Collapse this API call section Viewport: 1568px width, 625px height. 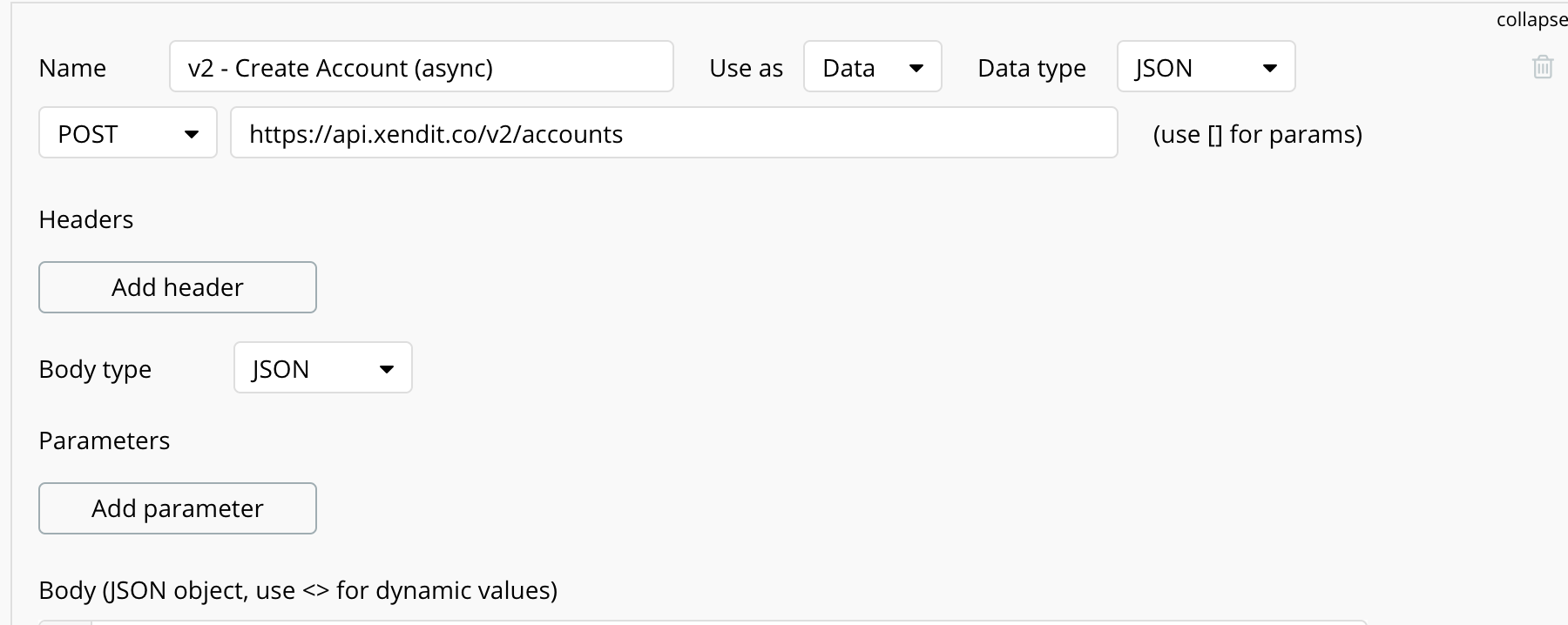click(1531, 19)
